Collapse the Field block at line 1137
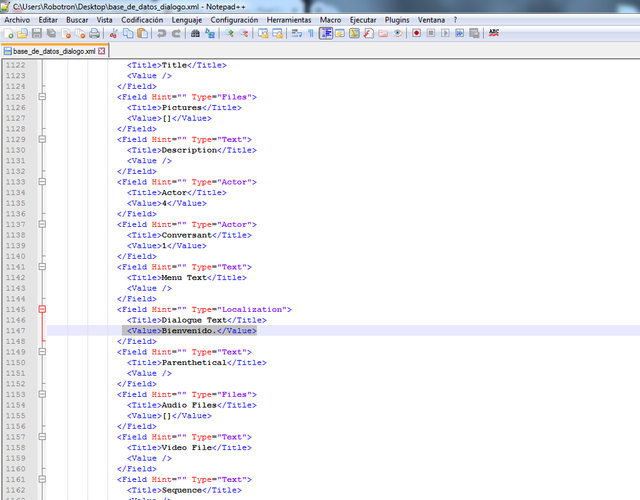The width and height of the screenshot is (640, 500). coord(42,224)
